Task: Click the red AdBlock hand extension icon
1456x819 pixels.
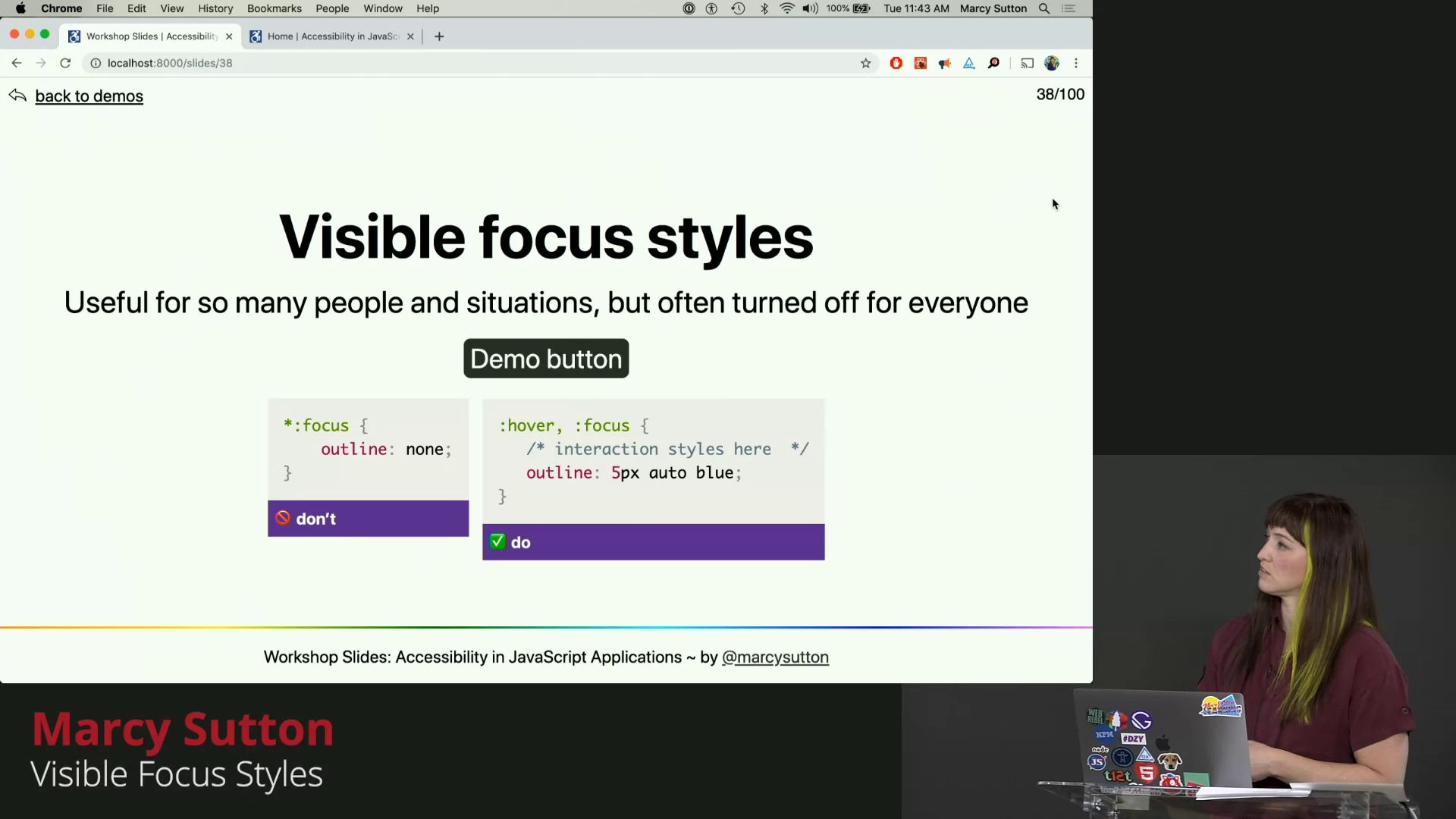Action: 896,64
